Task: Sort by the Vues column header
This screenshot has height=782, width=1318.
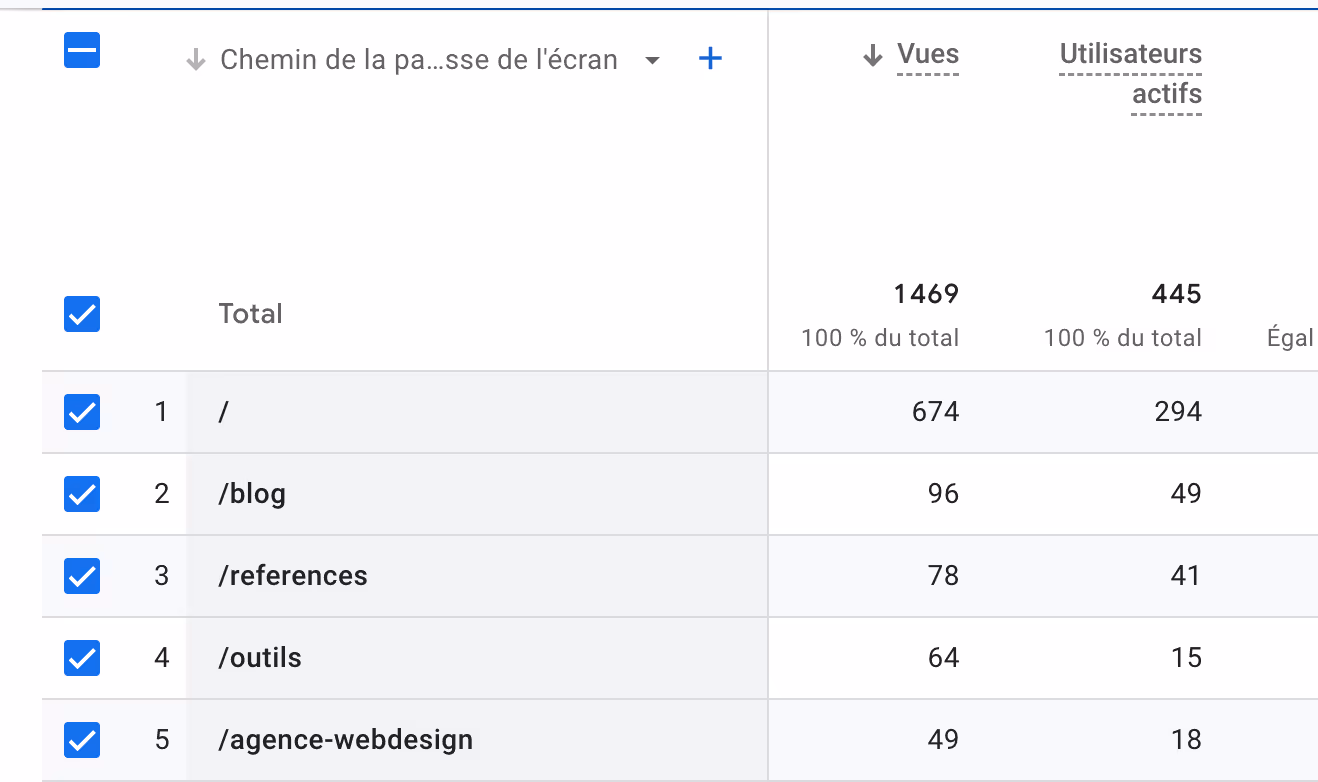Action: [928, 54]
